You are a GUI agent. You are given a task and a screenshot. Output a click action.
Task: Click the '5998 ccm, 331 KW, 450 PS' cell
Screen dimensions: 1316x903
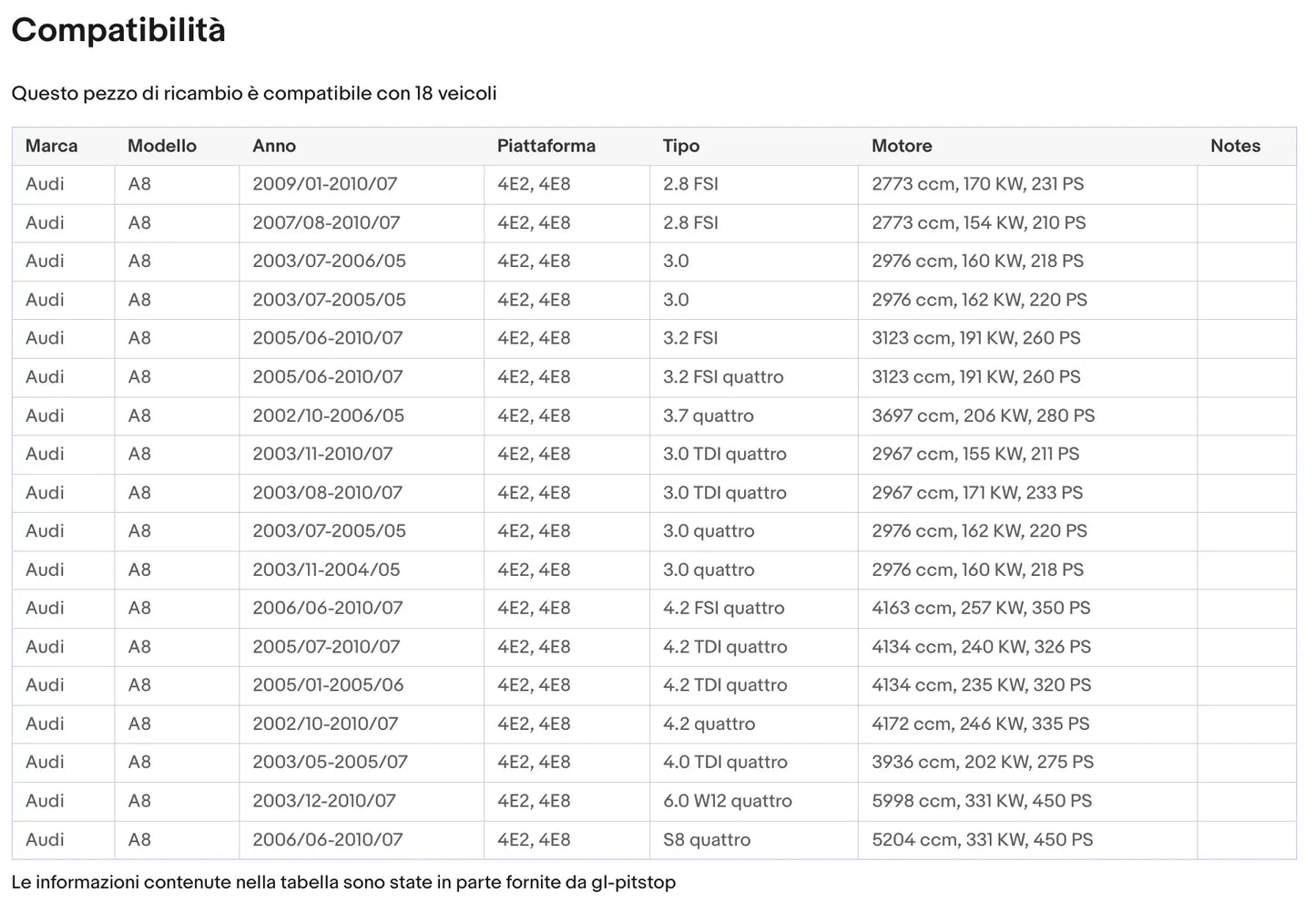[x=982, y=801]
